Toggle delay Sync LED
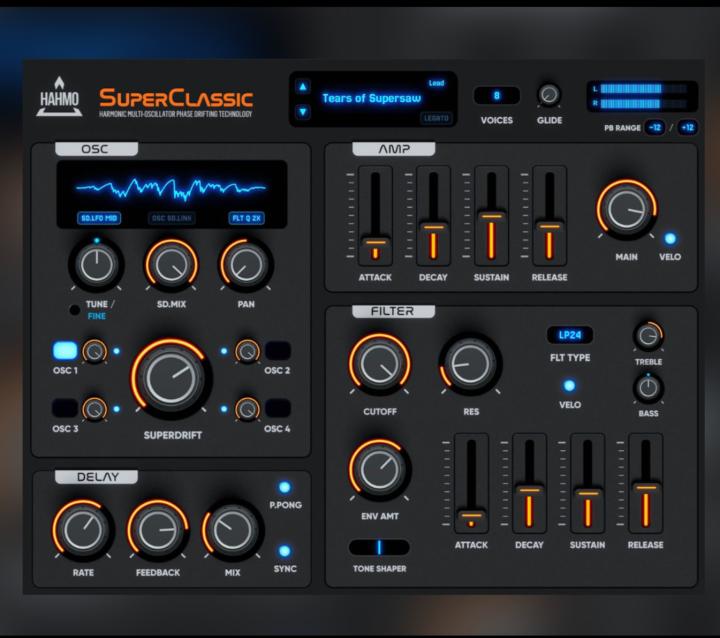The image size is (720, 638). click(285, 551)
